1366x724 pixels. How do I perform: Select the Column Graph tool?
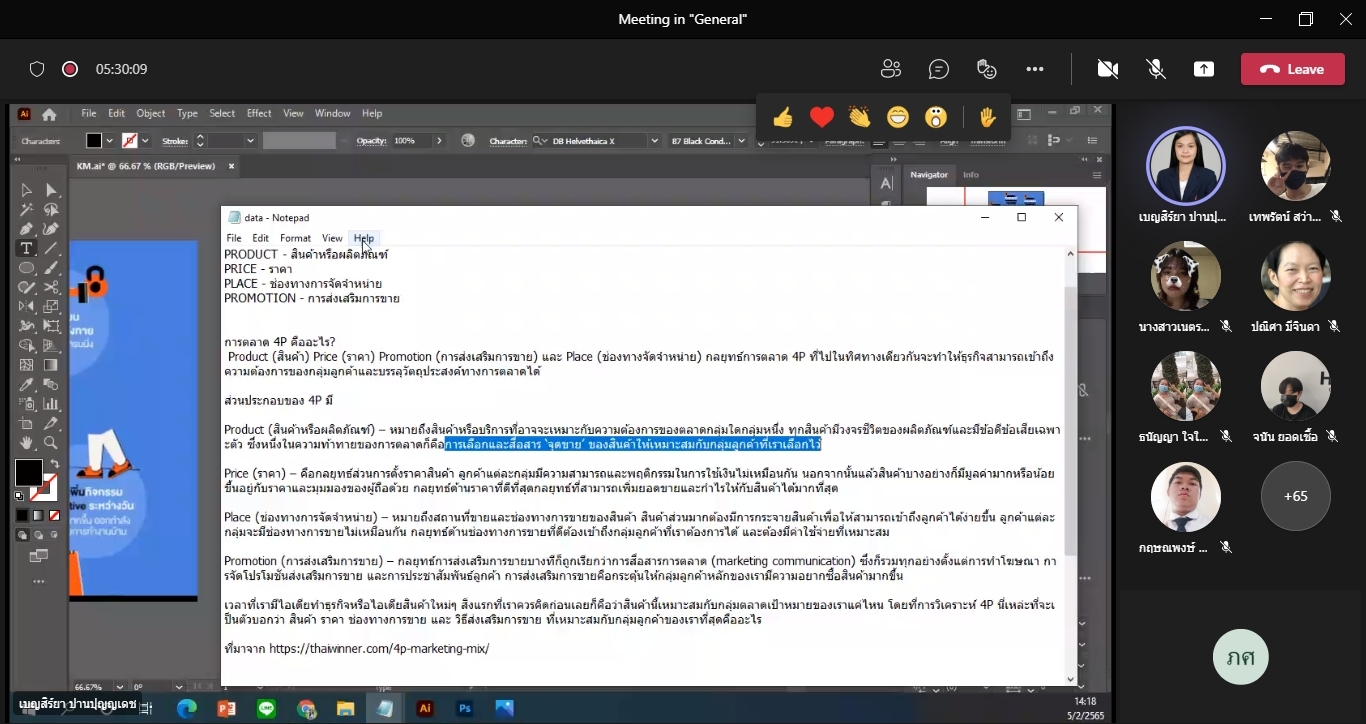tap(51, 404)
